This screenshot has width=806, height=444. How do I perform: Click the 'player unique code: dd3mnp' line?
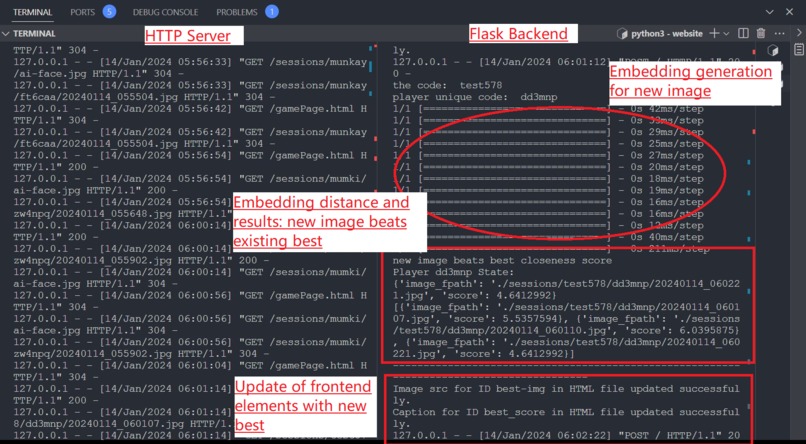475,97
